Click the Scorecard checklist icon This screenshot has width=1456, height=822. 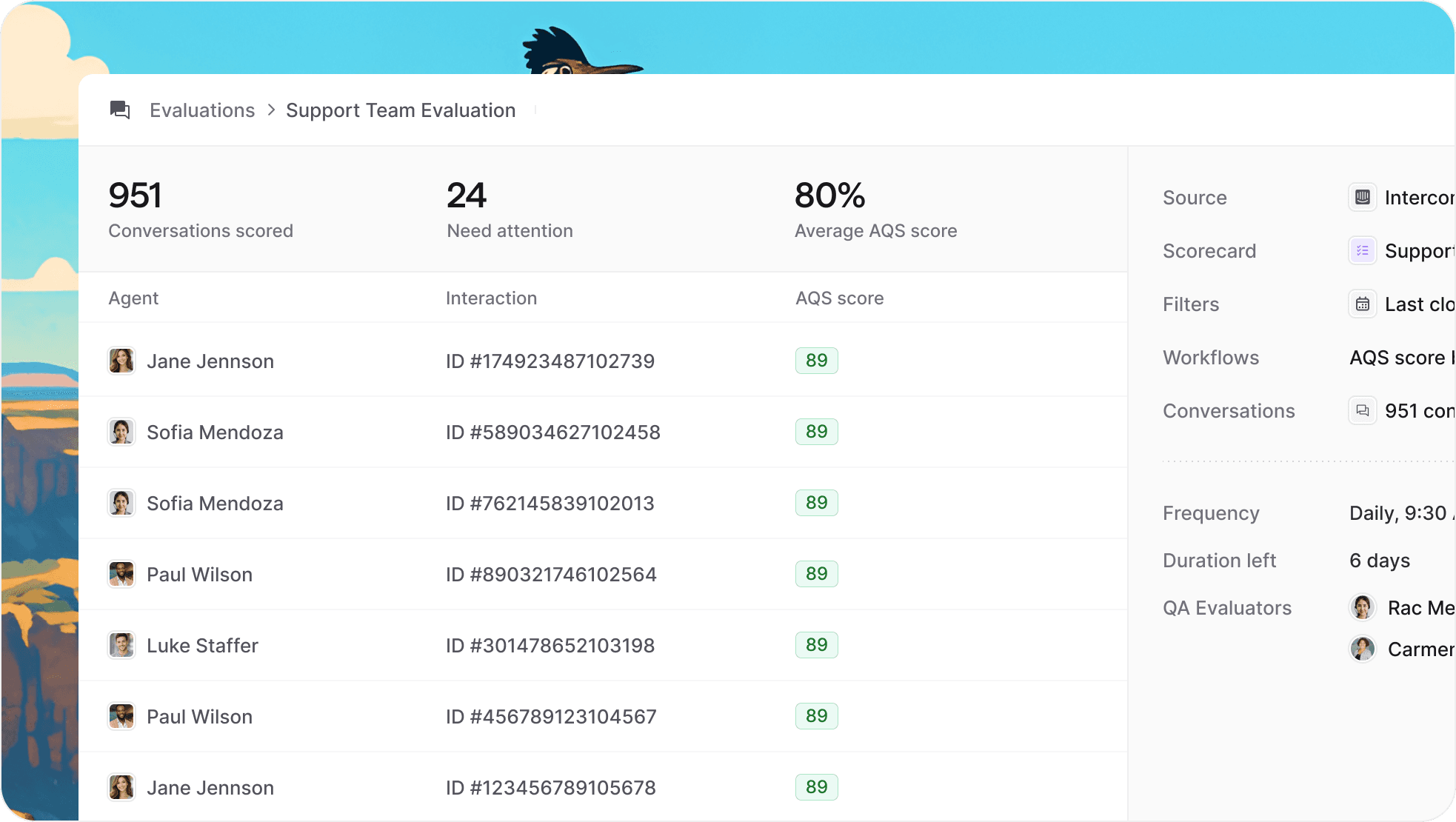1362,250
